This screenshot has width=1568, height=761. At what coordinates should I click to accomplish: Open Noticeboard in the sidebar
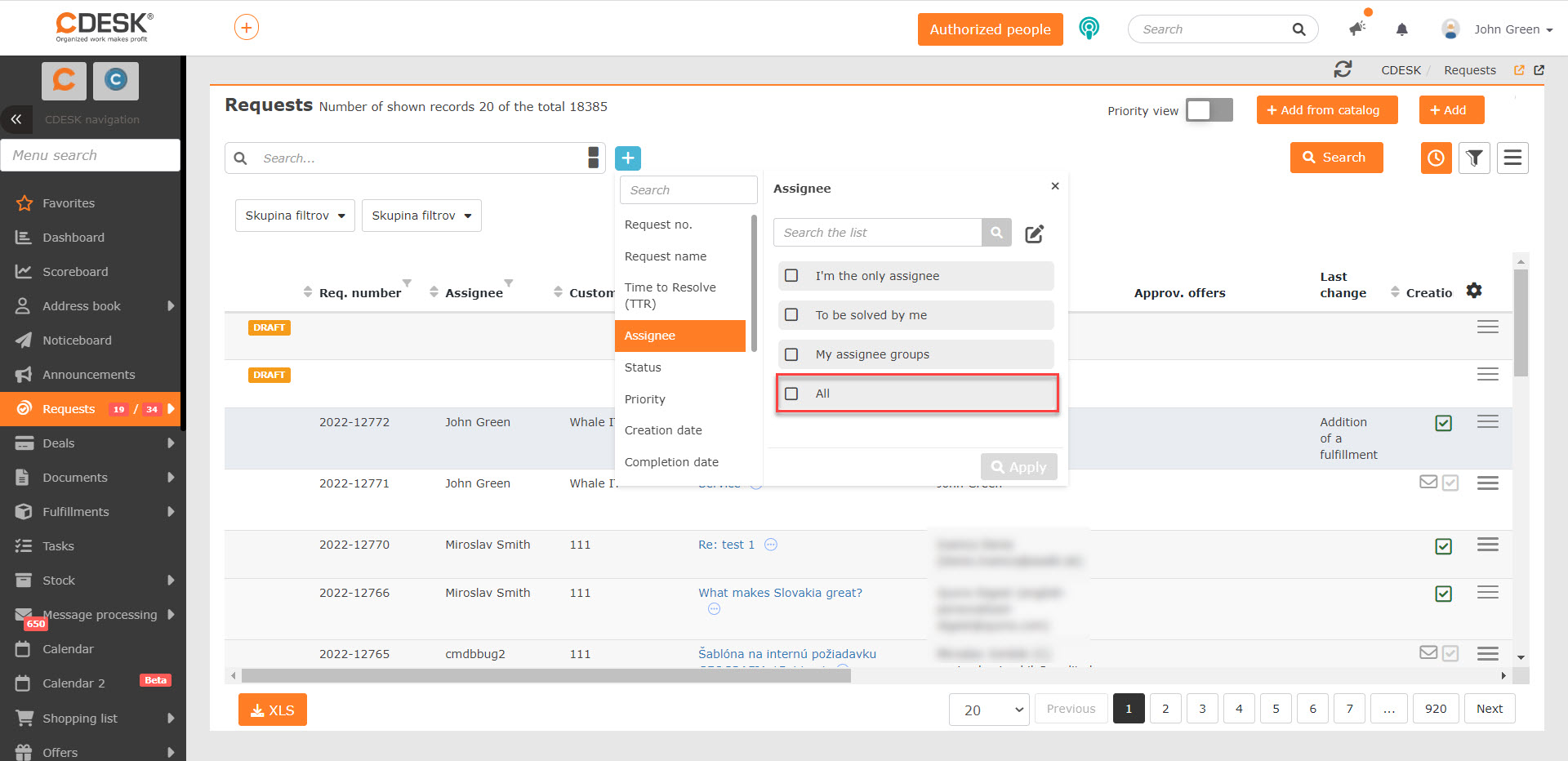point(77,340)
